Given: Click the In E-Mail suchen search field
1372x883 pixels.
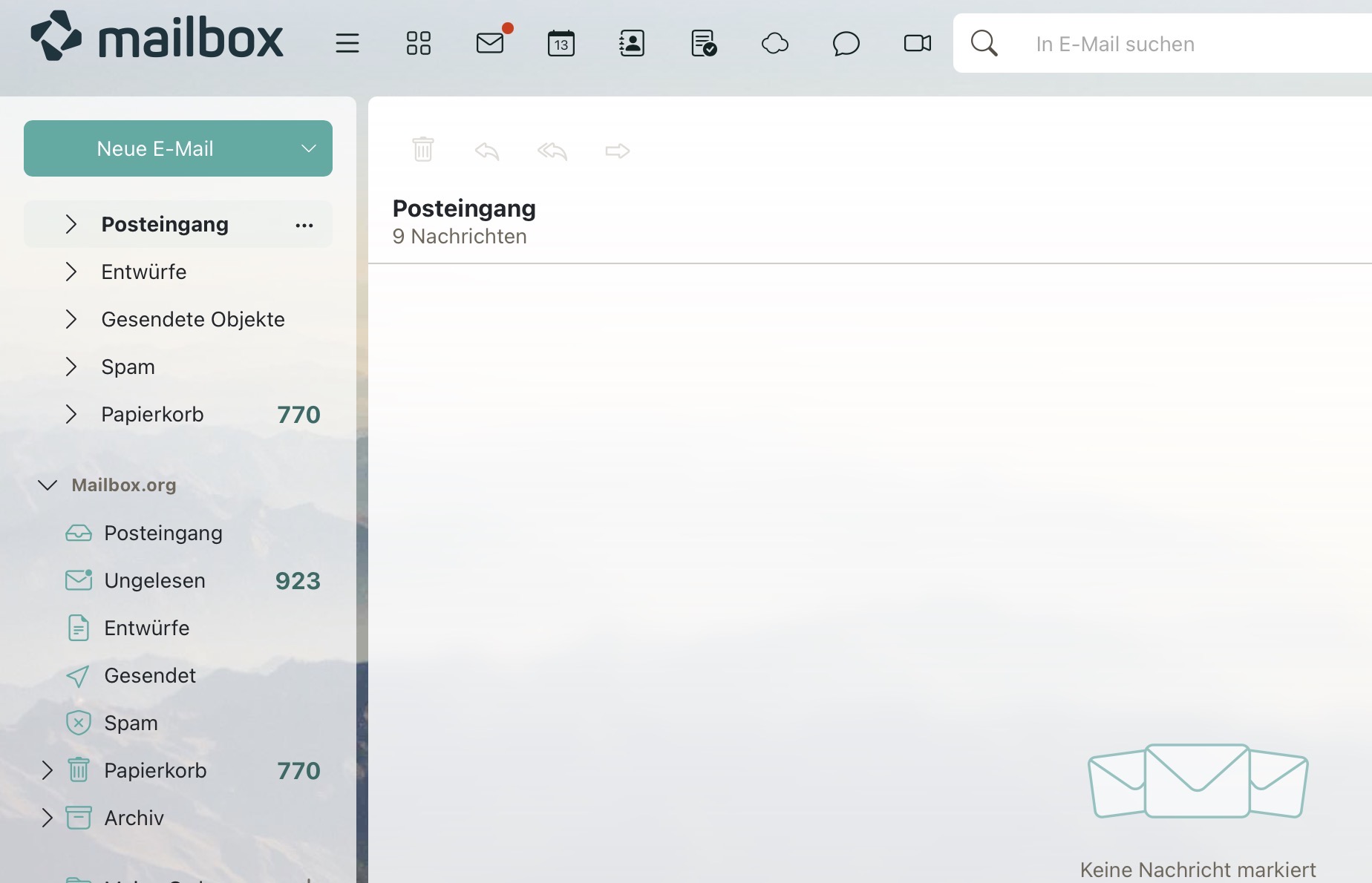Looking at the screenshot, I should (1188, 44).
